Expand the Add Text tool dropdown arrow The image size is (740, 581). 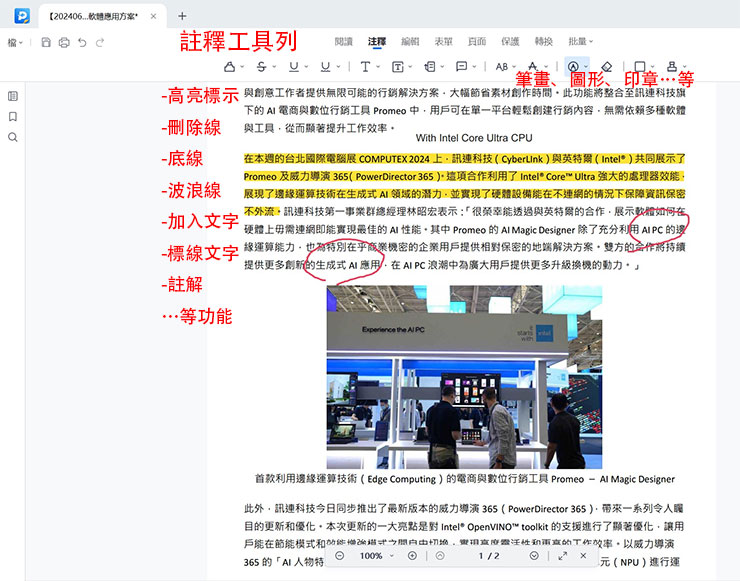click(378, 67)
